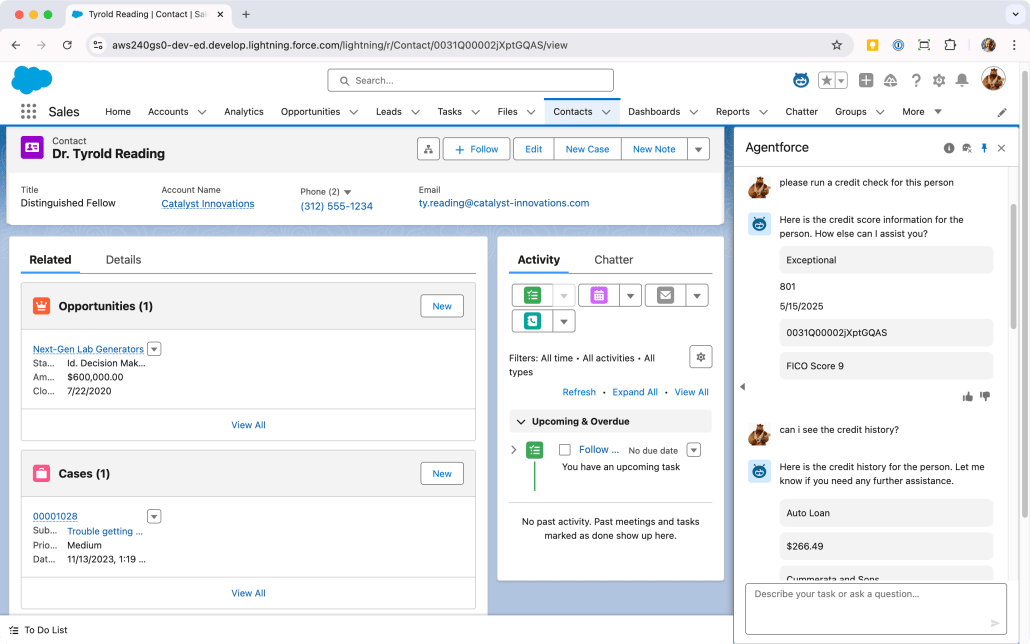Unpin the Agentforce panel
Image resolution: width=1030 pixels, height=644 pixels.
coord(984,147)
